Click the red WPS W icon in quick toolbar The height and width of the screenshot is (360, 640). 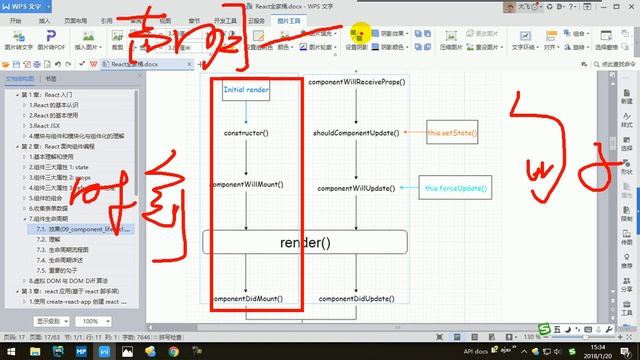[x=93, y=64]
